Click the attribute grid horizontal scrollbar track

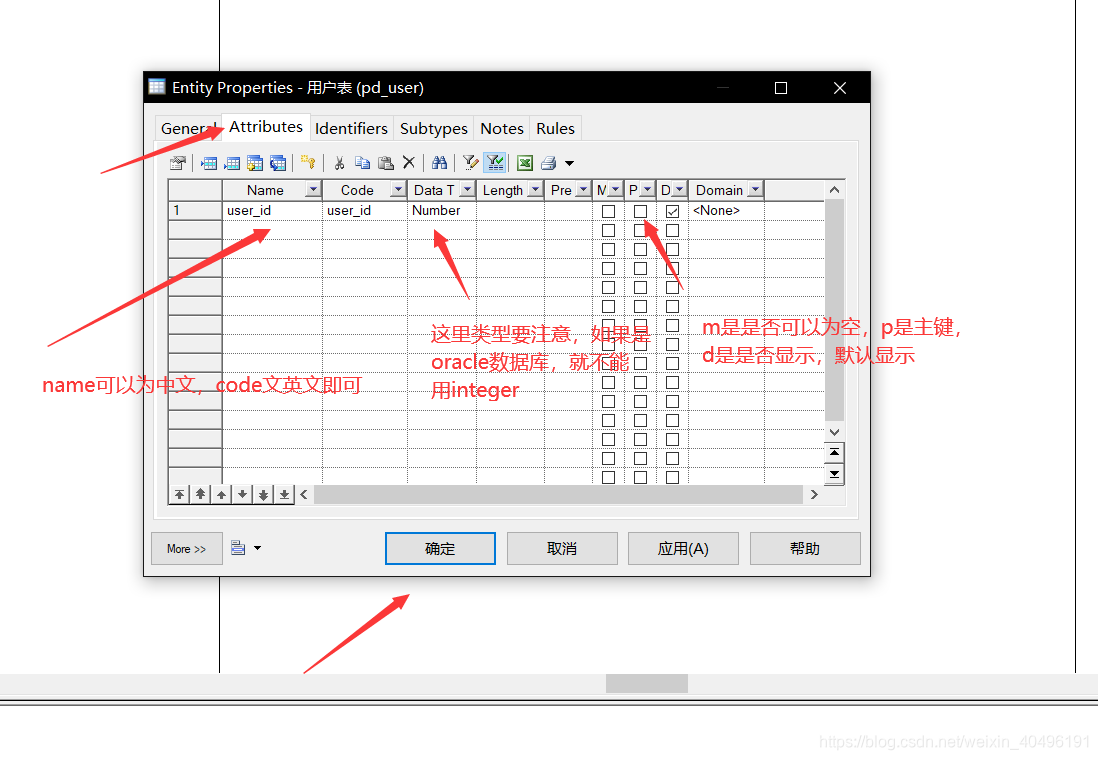click(x=559, y=495)
